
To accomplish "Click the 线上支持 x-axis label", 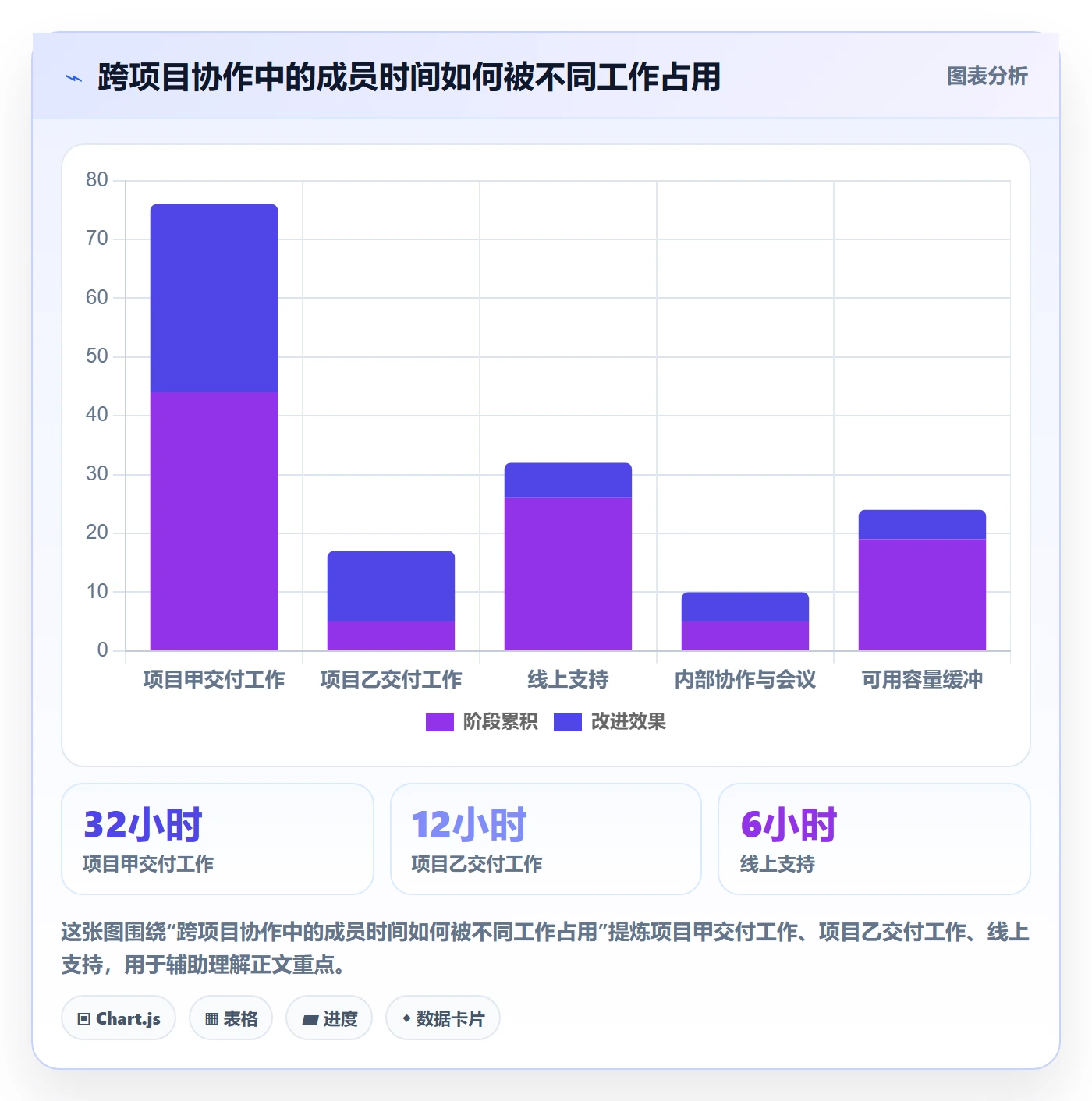I will pyautogui.click(x=568, y=680).
